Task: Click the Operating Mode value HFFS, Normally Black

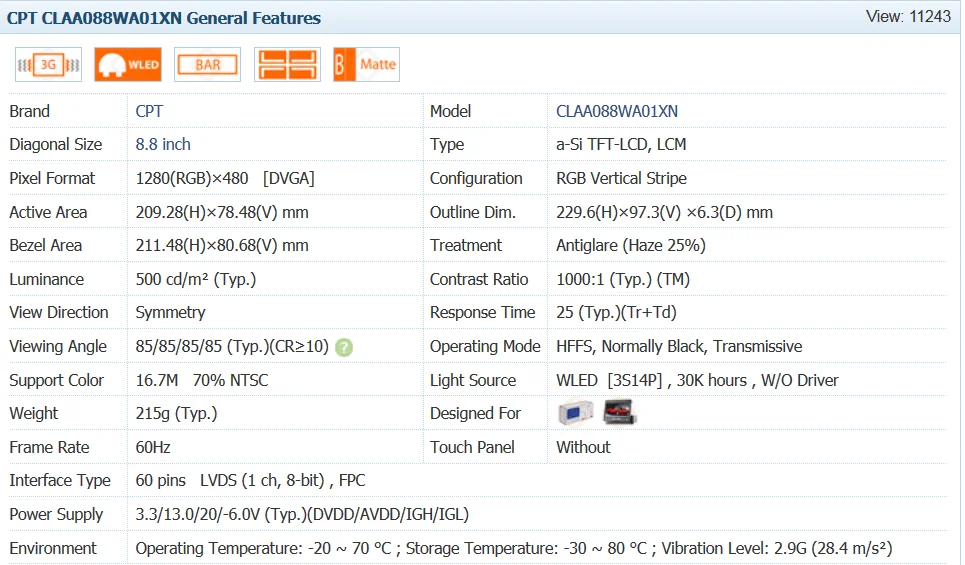Action: coord(679,347)
